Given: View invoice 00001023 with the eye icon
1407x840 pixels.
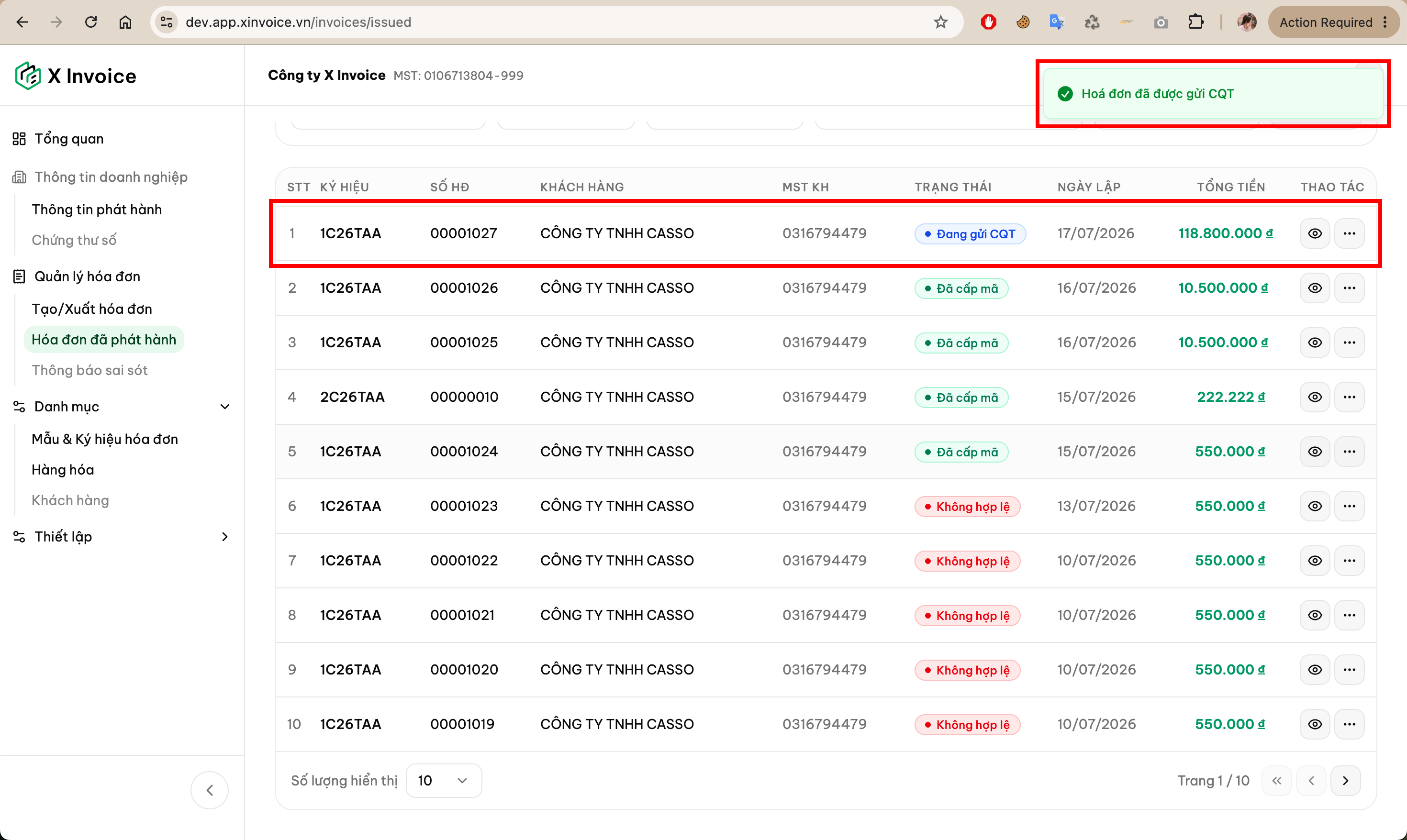Looking at the screenshot, I should [x=1315, y=506].
